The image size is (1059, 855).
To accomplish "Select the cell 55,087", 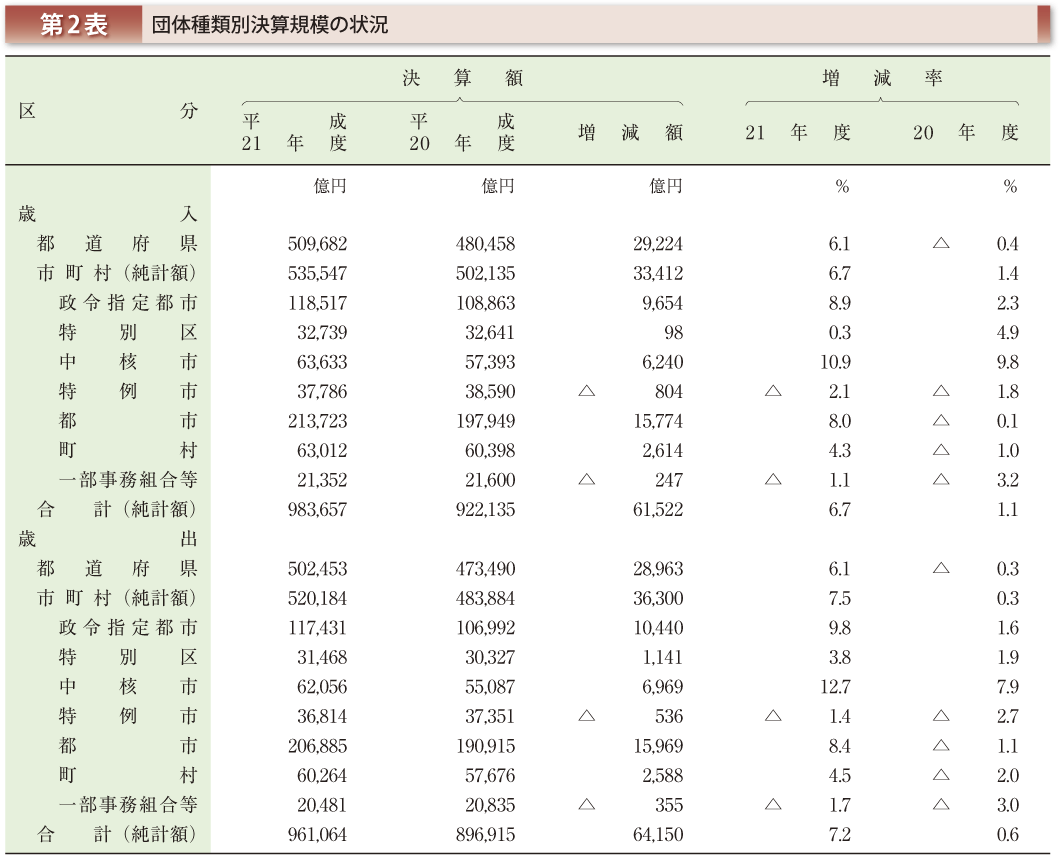I will click(x=490, y=687).
